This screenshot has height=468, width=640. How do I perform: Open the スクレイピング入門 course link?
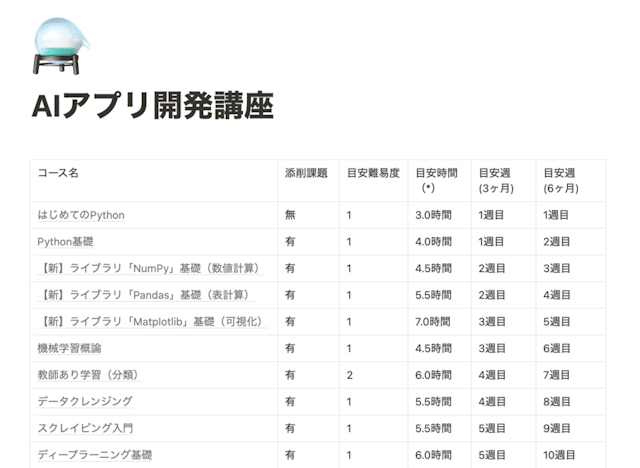pyautogui.click(x=85, y=428)
